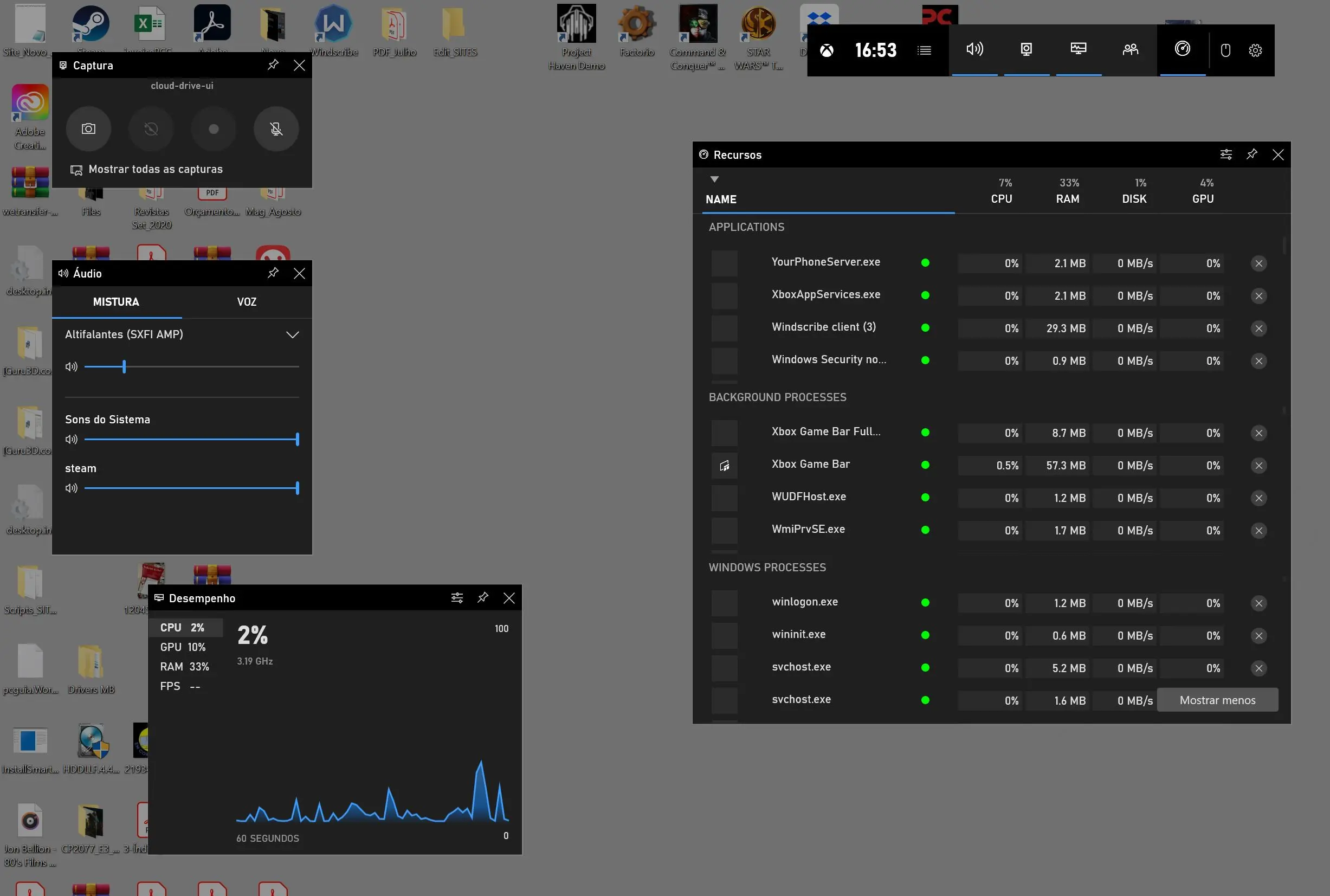Open the Adobe Creative Cloud desktop icon
The width and height of the screenshot is (1330, 896).
(30, 117)
